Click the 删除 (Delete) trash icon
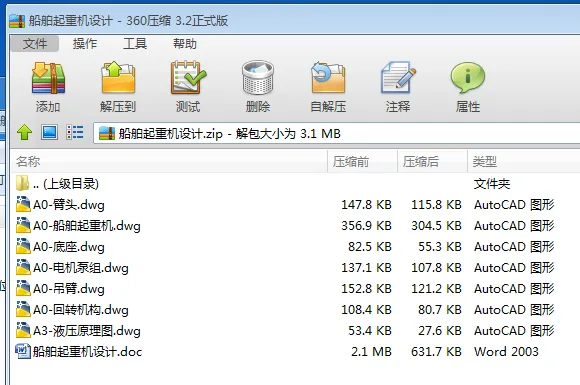This screenshot has height=385, width=580. (258, 78)
